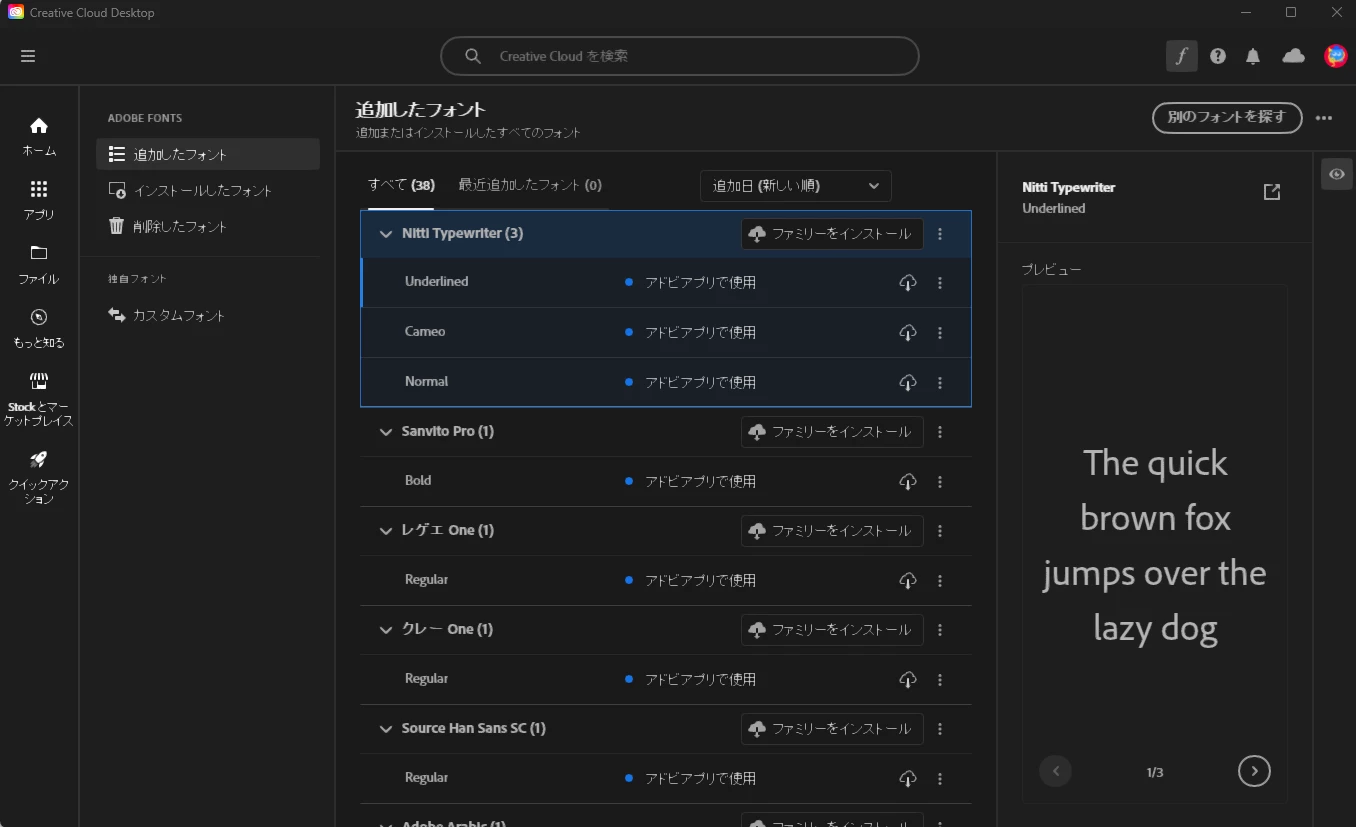Select the Nitti Typewriter Cameo row
Screen dimensions: 1356x827
click(666, 332)
